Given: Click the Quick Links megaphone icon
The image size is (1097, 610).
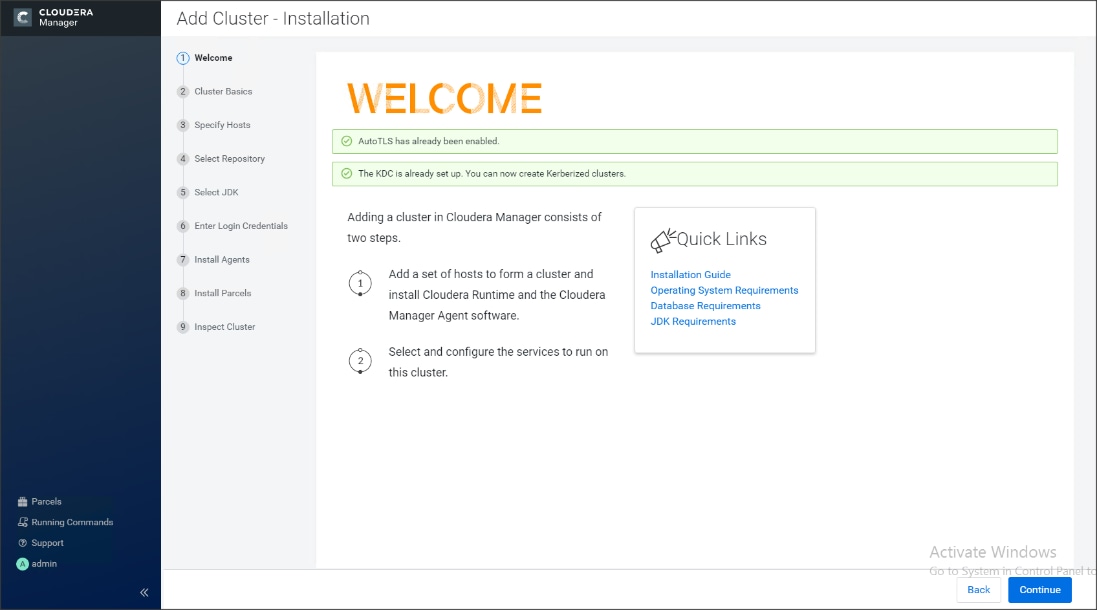Looking at the screenshot, I should click(663, 241).
